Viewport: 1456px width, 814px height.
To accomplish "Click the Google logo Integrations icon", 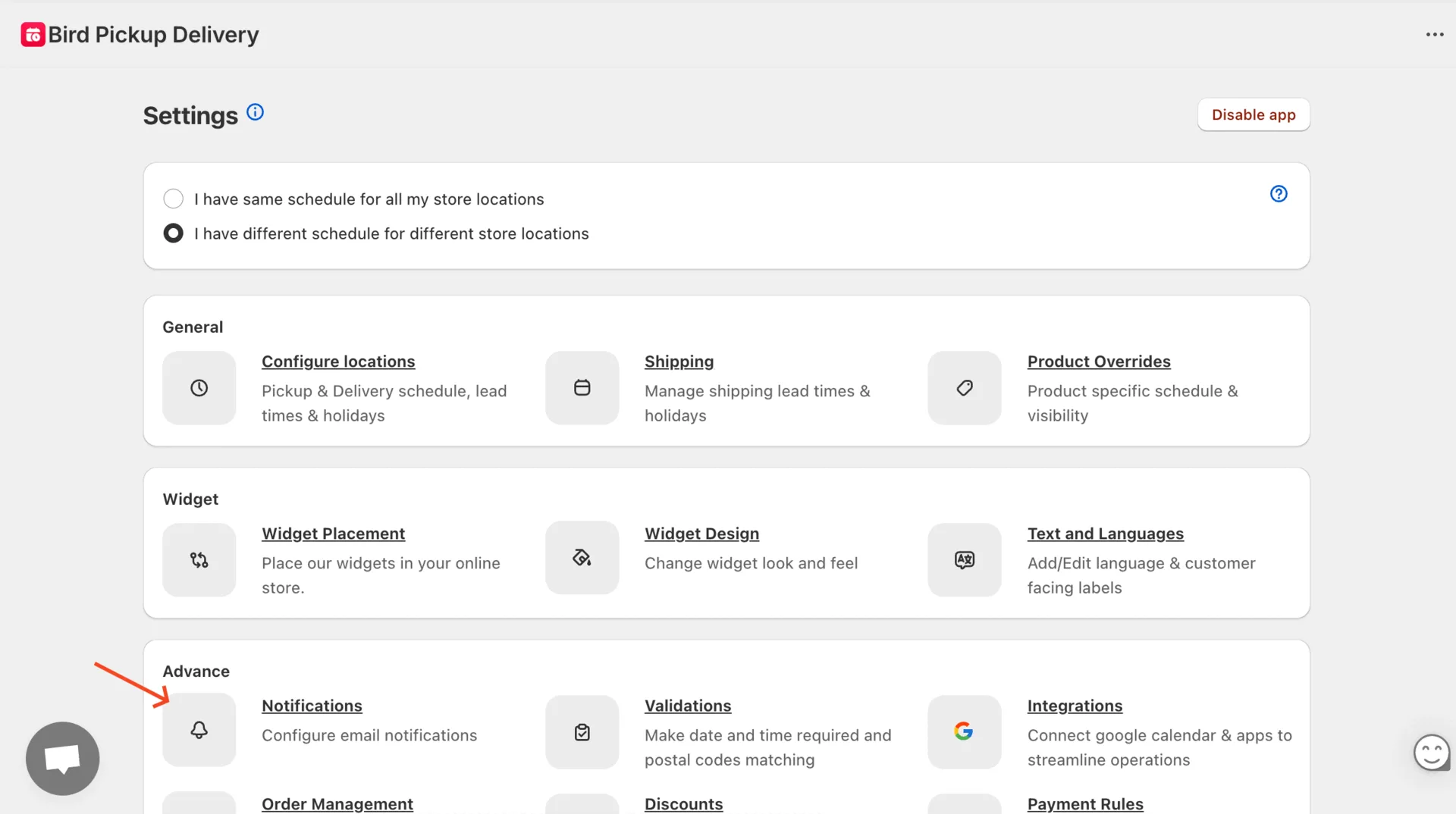I will (x=964, y=731).
